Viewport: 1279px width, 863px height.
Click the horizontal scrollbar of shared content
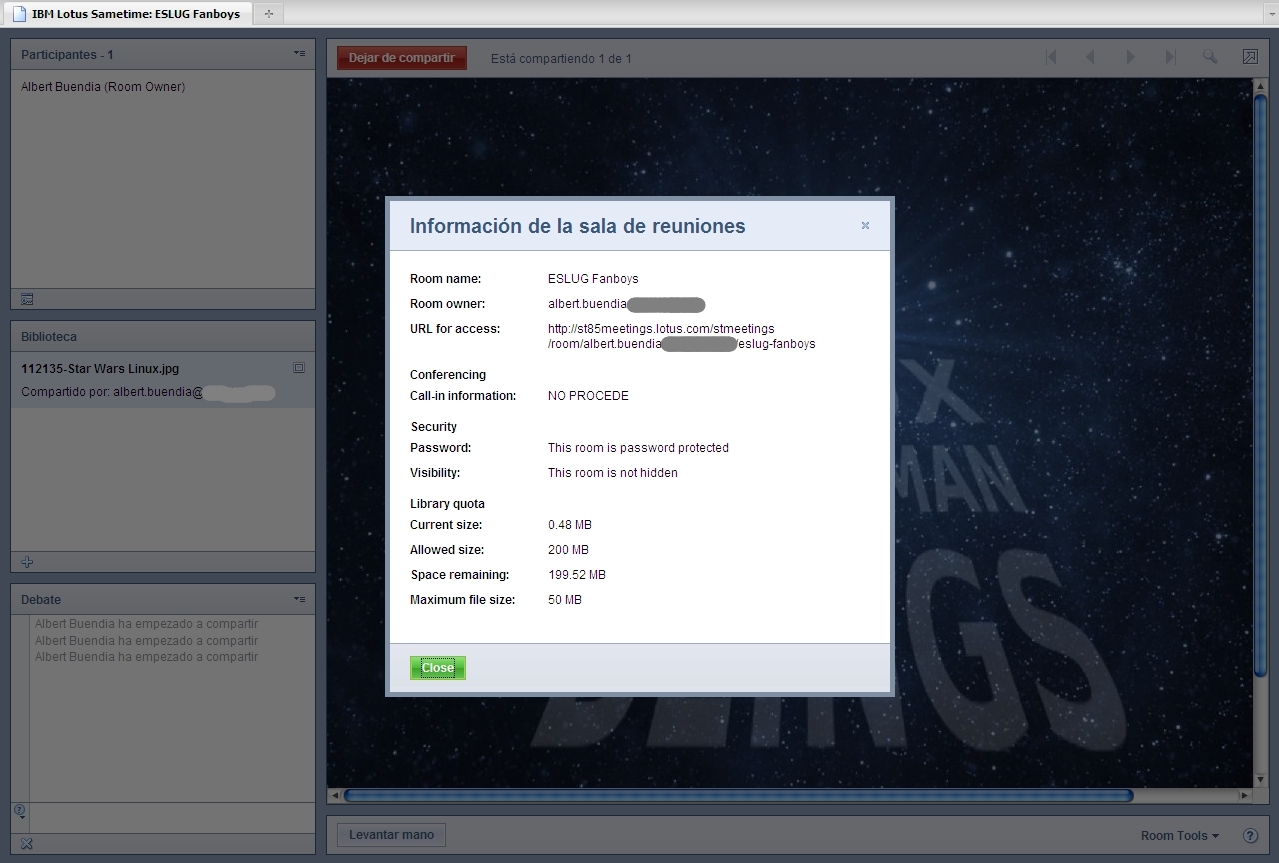738,796
